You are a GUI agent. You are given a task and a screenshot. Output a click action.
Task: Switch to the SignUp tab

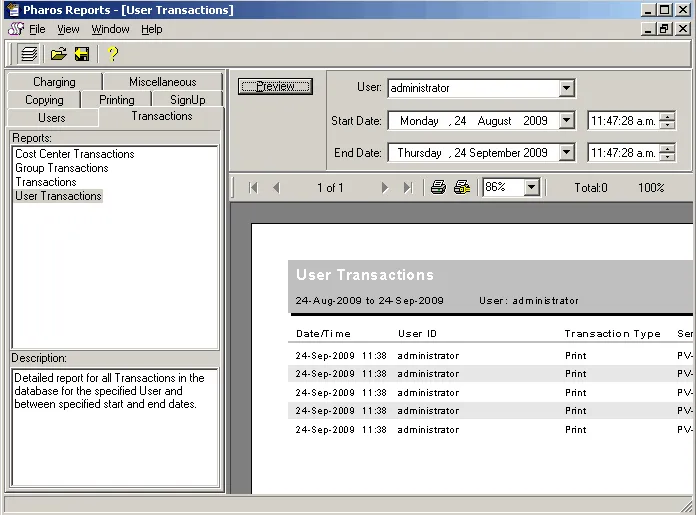(187, 100)
